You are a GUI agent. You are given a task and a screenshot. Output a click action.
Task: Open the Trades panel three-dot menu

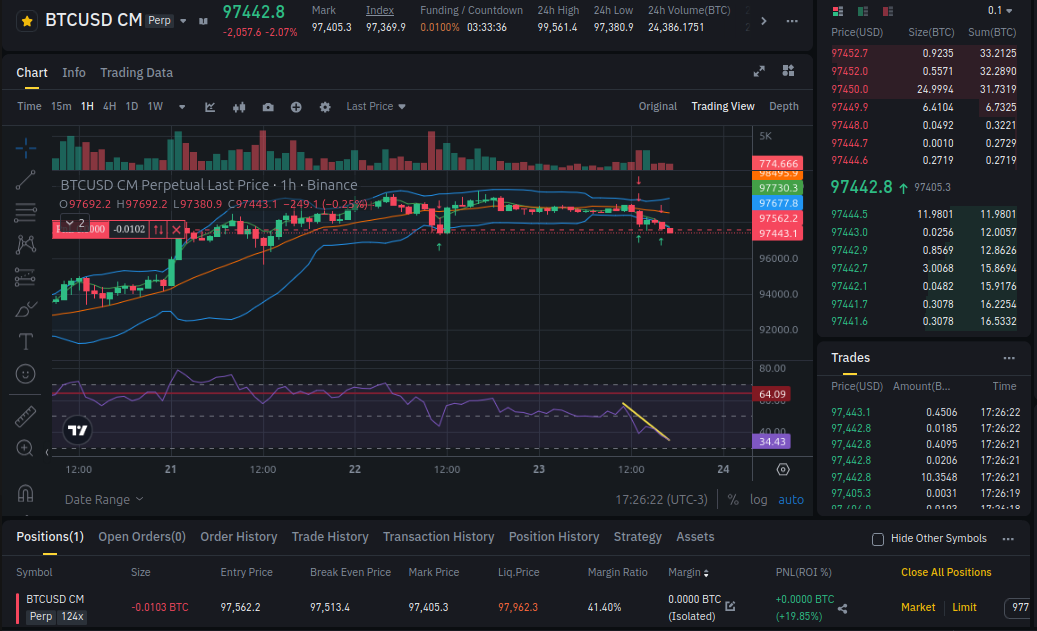(x=1009, y=358)
